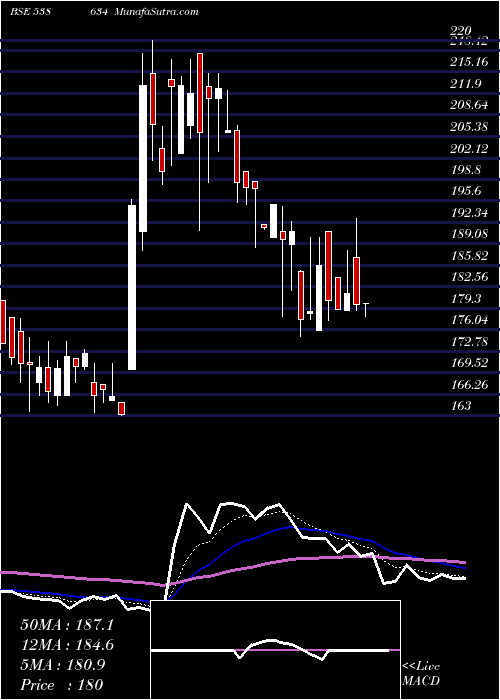Select the 192.34 price axis label
The image size is (500, 700).
pos(469,212)
